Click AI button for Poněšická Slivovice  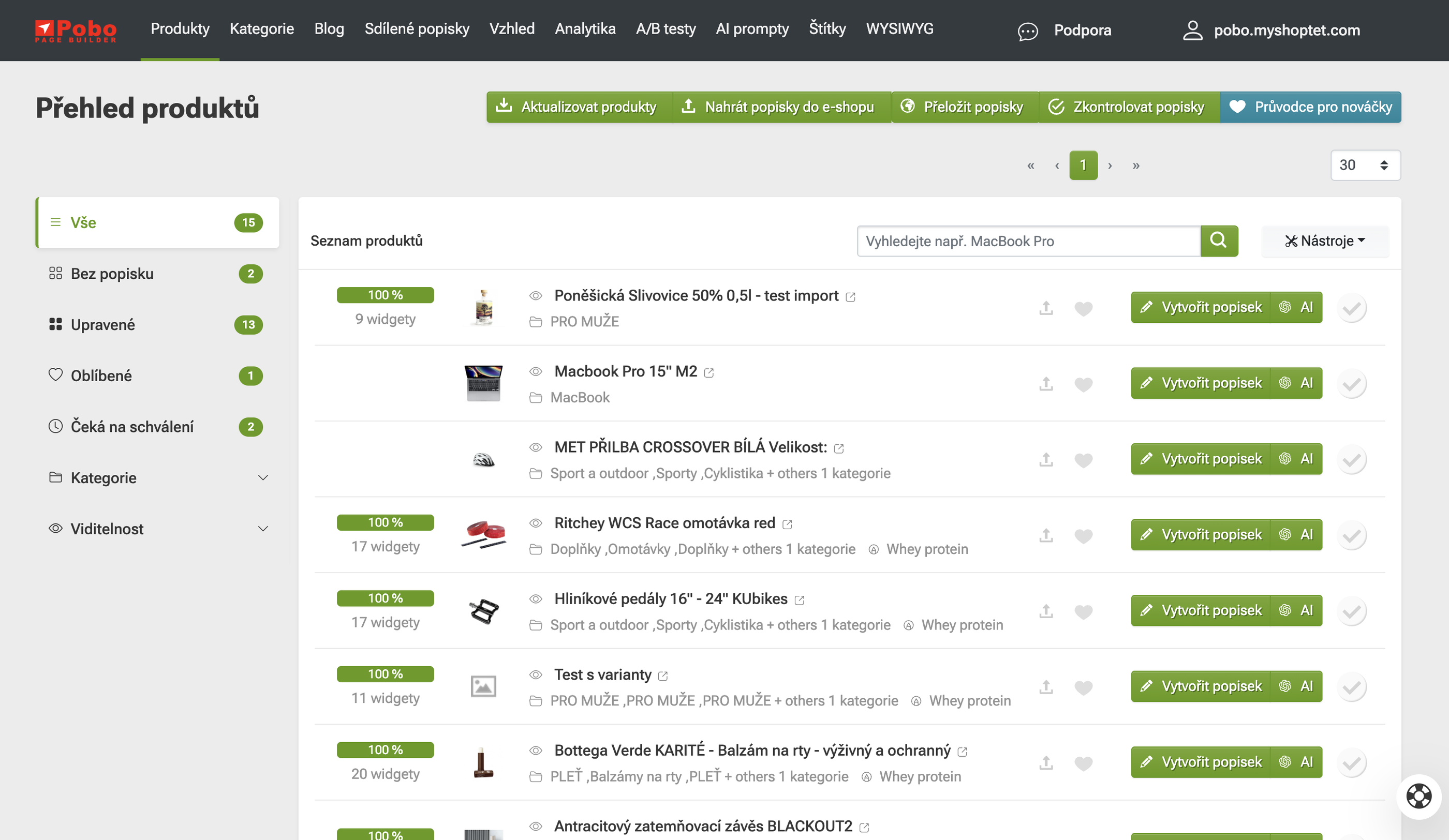click(1297, 307)
